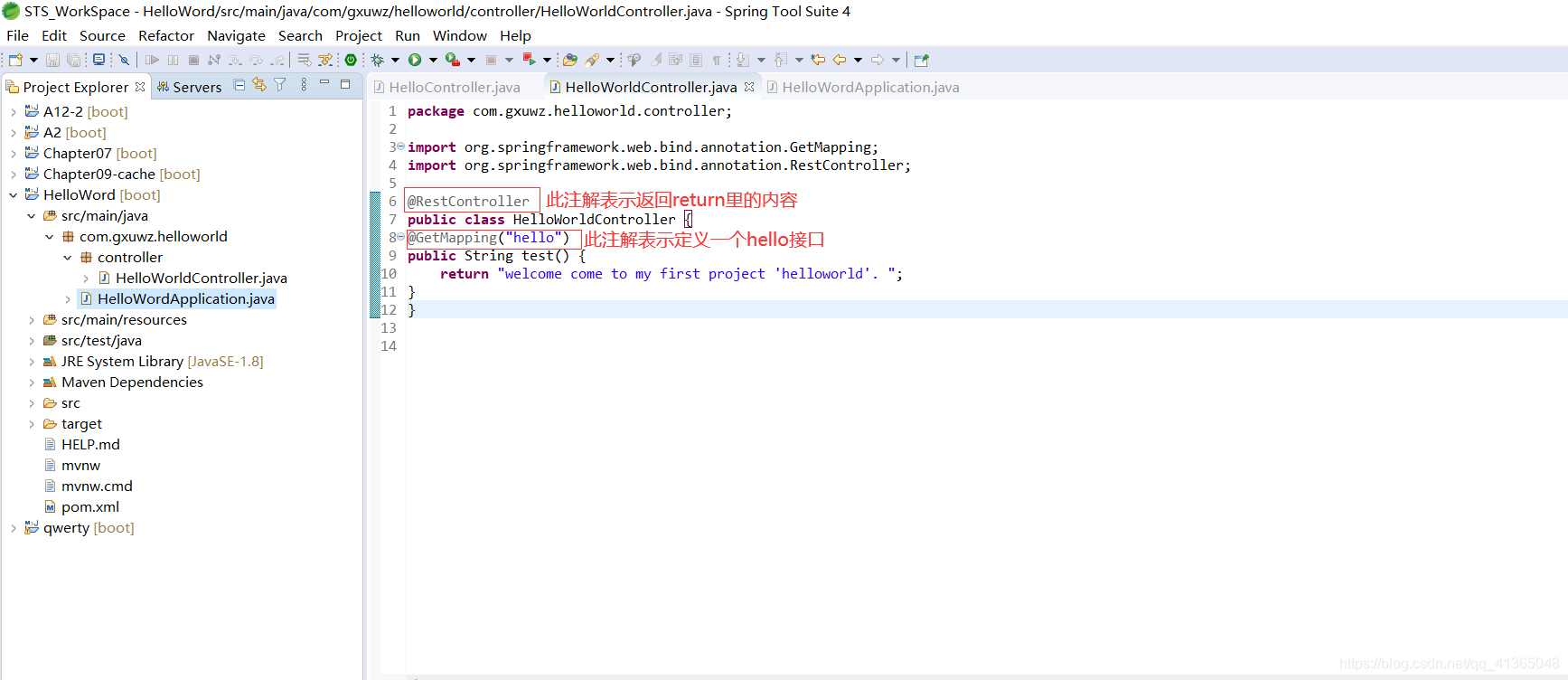Open the File menu

pos(17,35)
